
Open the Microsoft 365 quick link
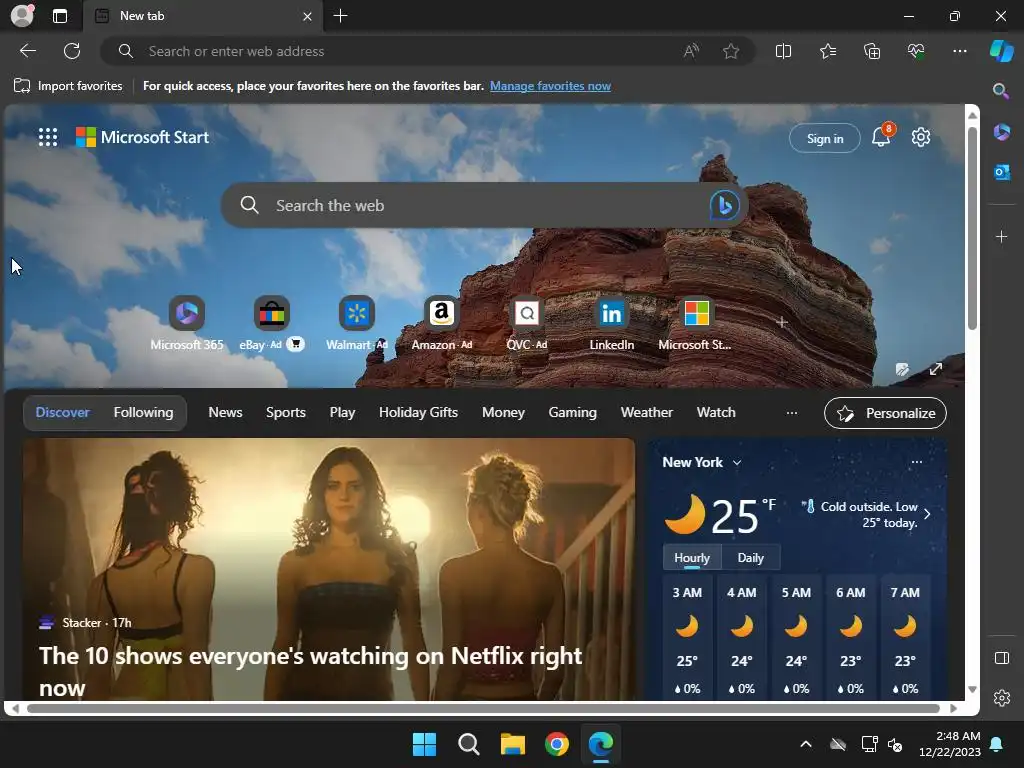187,323
